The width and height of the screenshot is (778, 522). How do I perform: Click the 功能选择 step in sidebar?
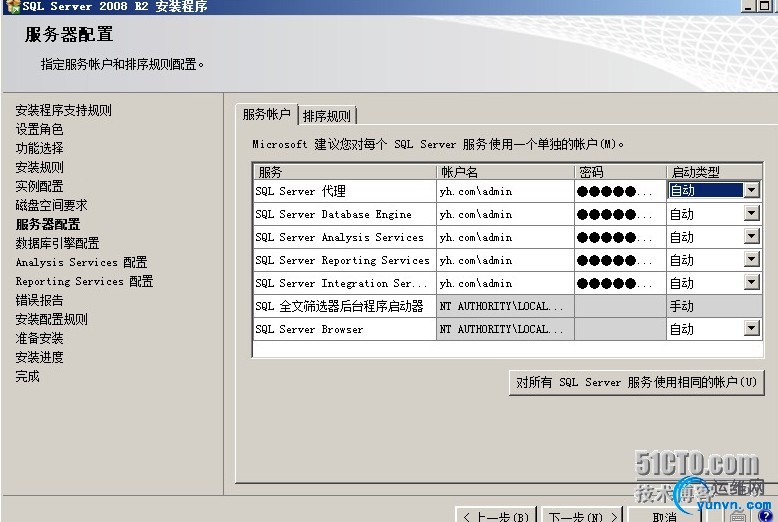39,148
